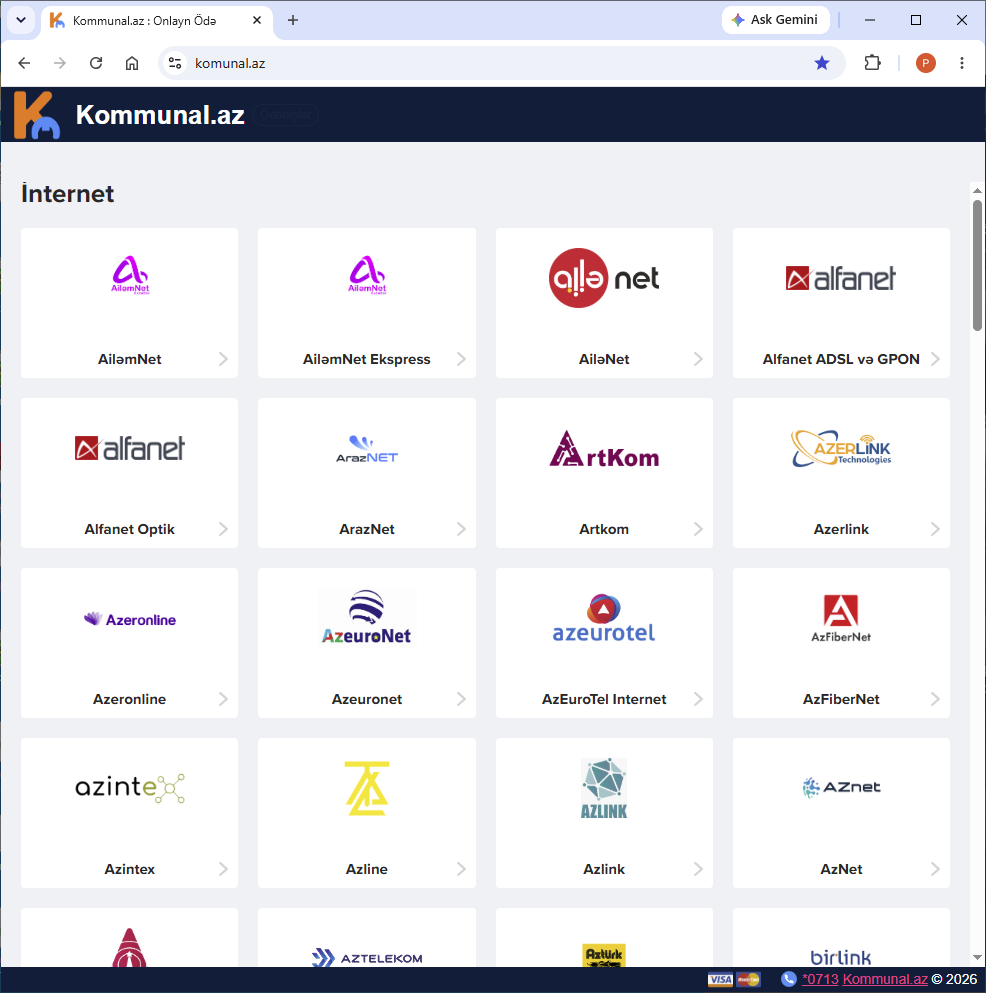The image size is (986, 993).
Task: Call the *0713 phone link
Action: point(820,979)
